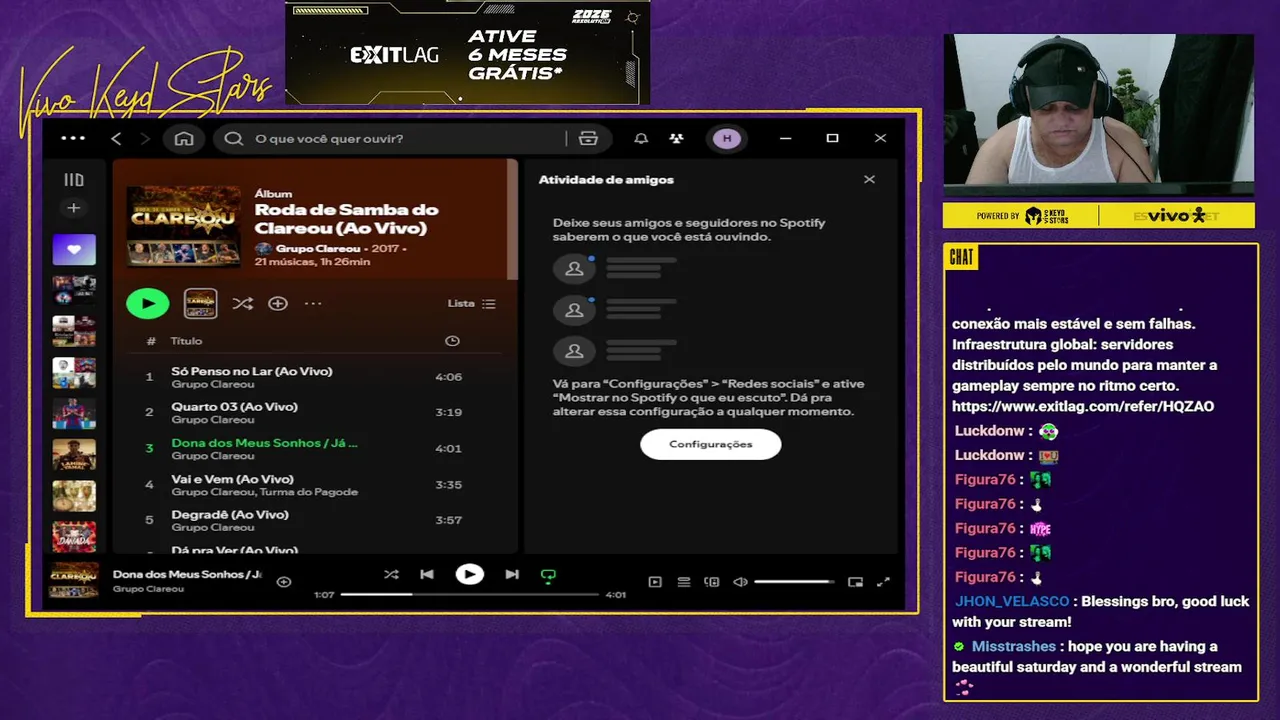Open Turma do Pagode artist link

[309, 492]
